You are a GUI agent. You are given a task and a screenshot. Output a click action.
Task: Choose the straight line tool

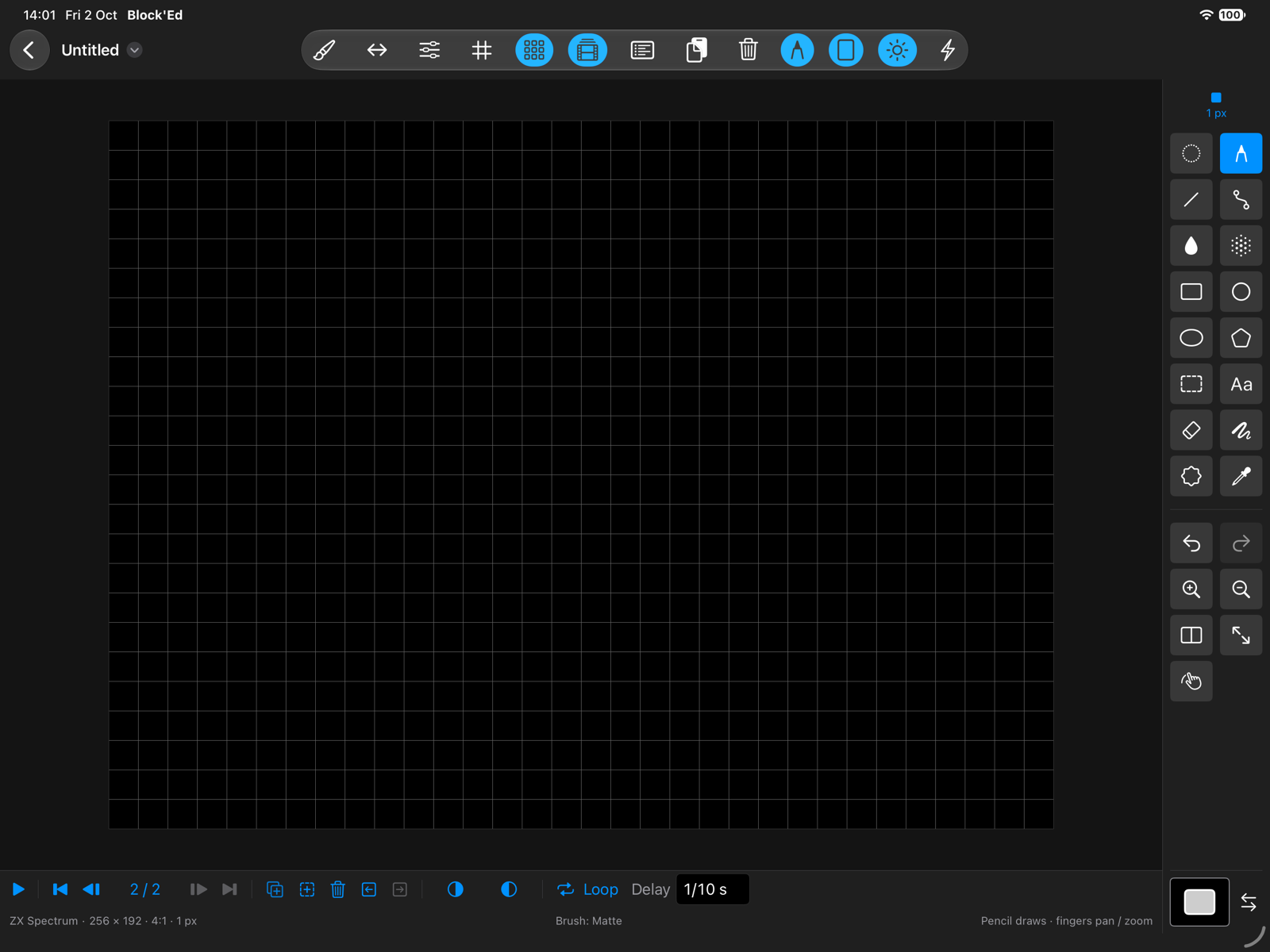(1191, 199)
